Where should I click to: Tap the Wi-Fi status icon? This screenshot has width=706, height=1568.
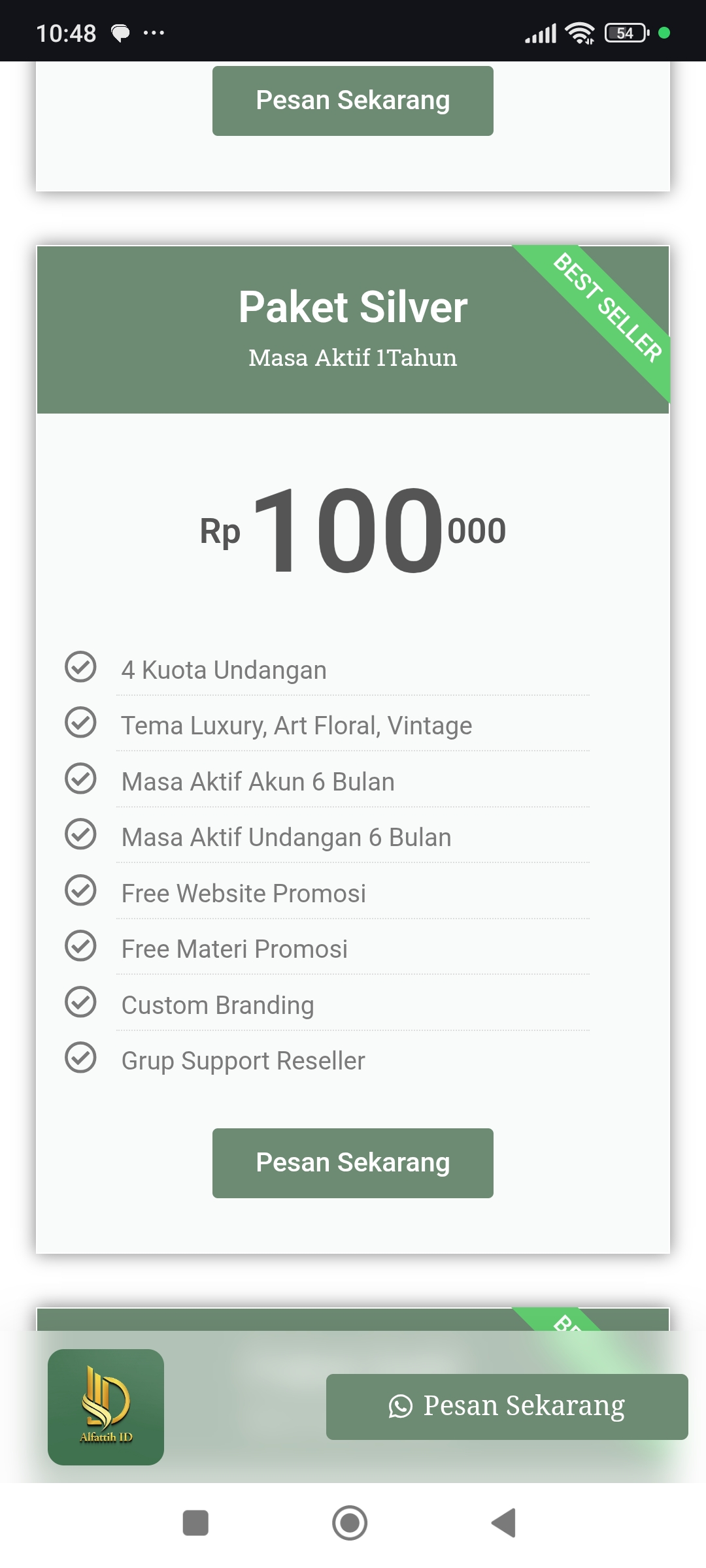click(580, 33)
